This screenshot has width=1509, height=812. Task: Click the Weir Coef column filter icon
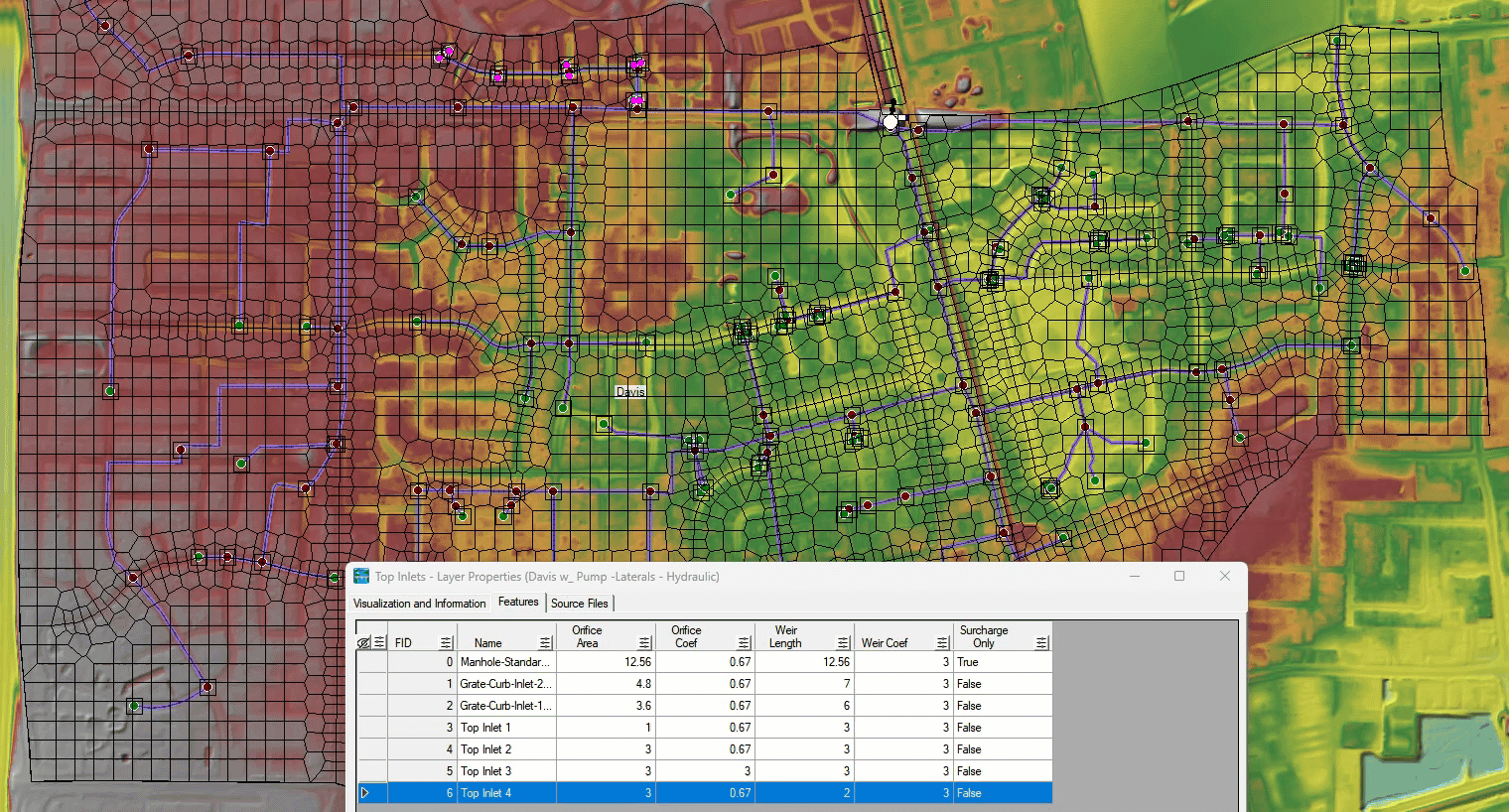pyautogui.click(x=942, y=643)
